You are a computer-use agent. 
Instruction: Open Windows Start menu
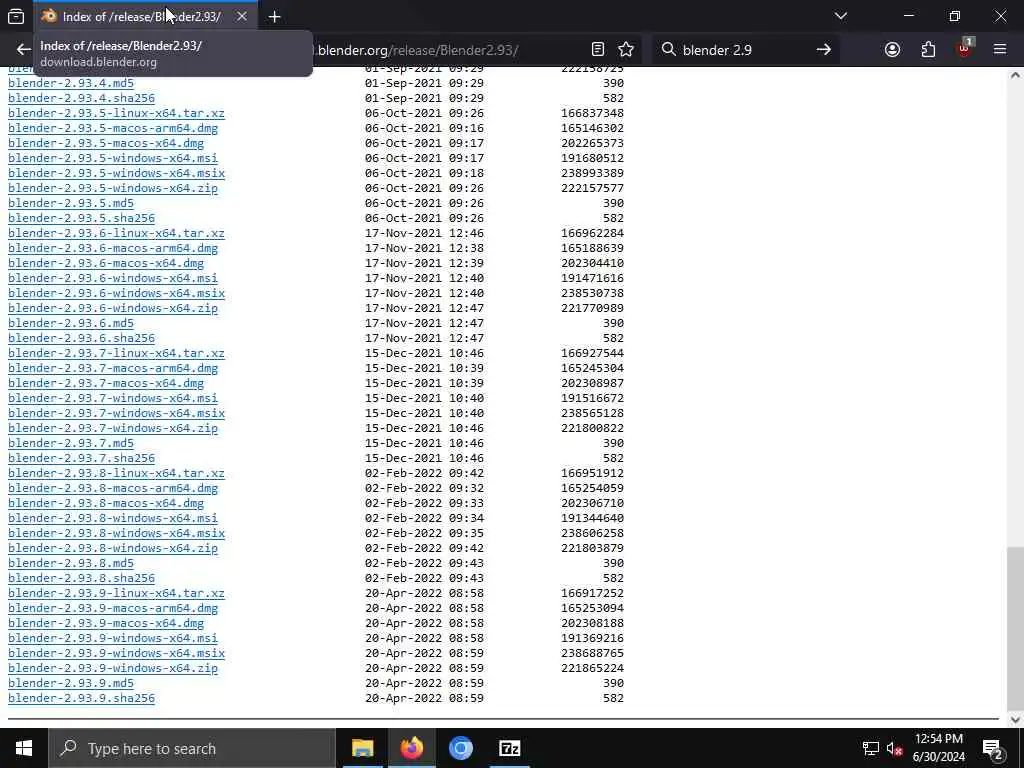[x=24, y=748]
